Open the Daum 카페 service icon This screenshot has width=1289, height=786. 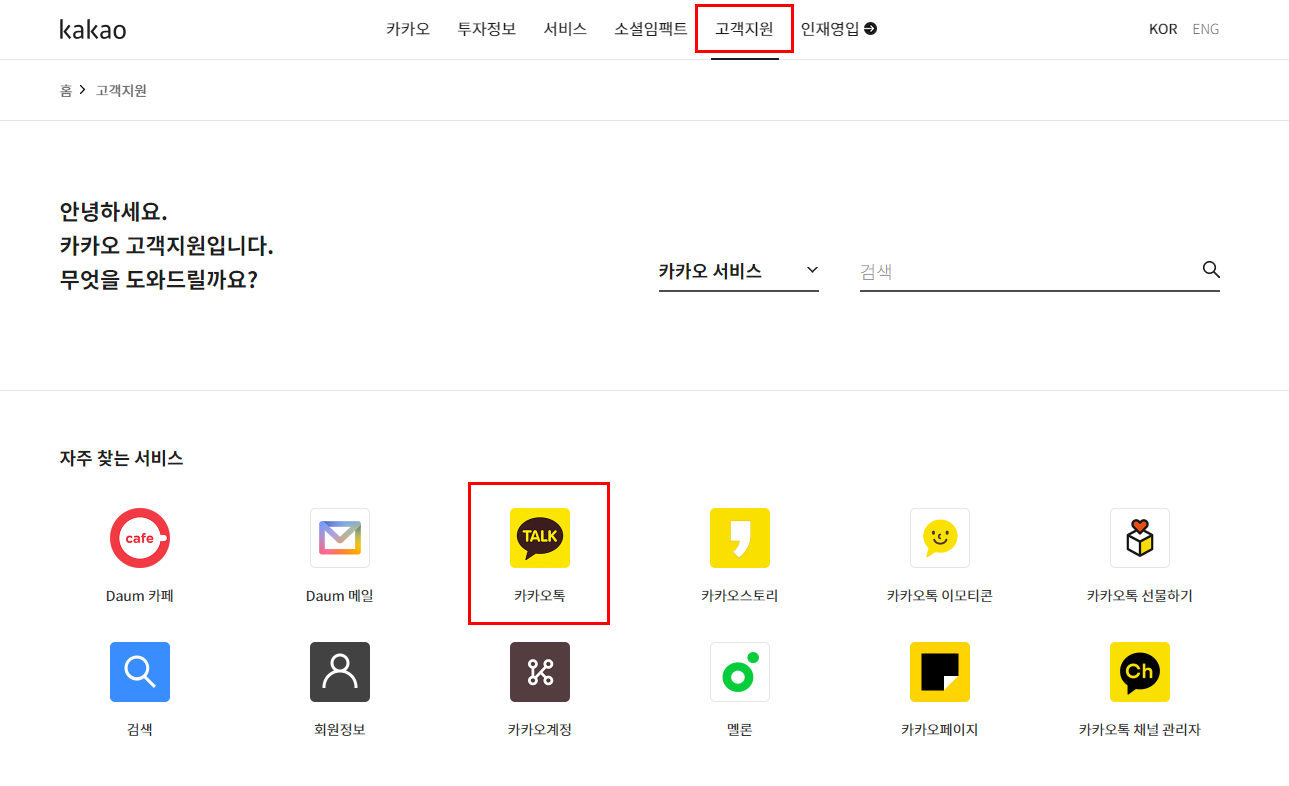click(140, 538)
